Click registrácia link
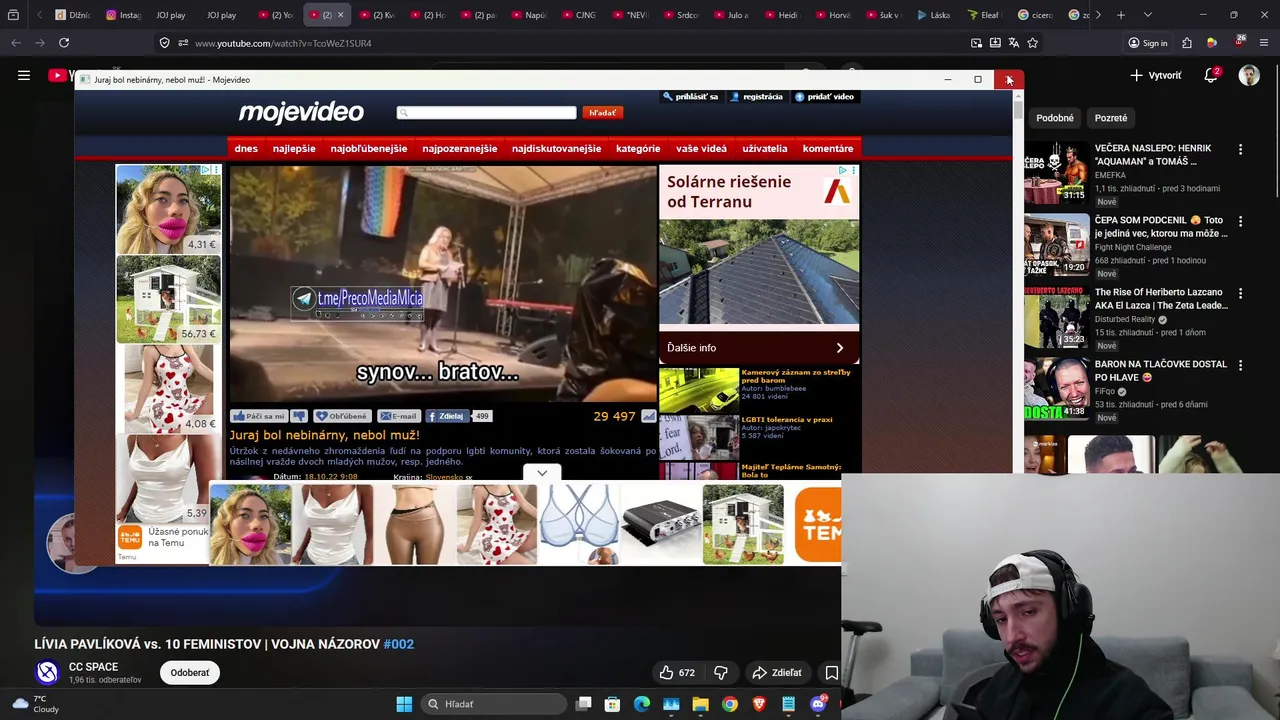The image size is (1280, 720). tap(757, 97)
